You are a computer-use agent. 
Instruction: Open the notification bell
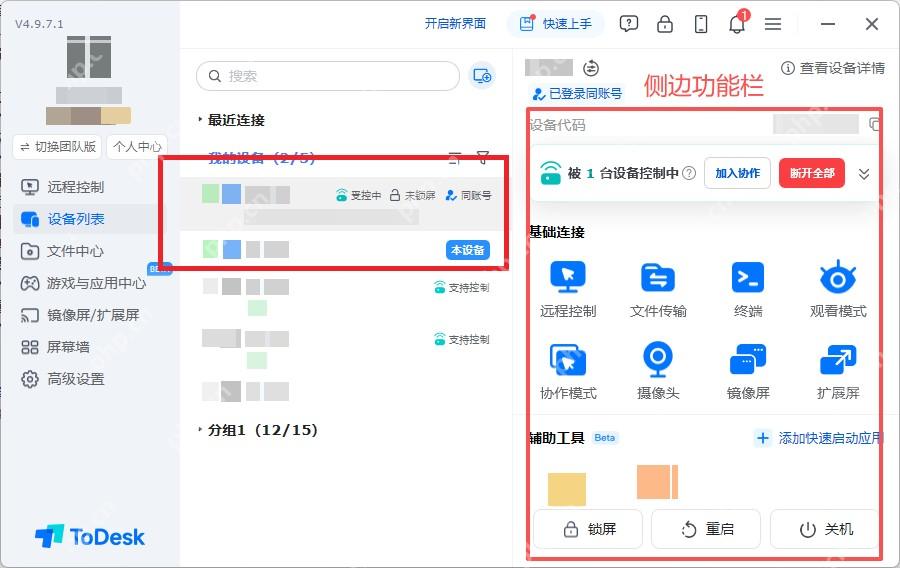[736, 24]
